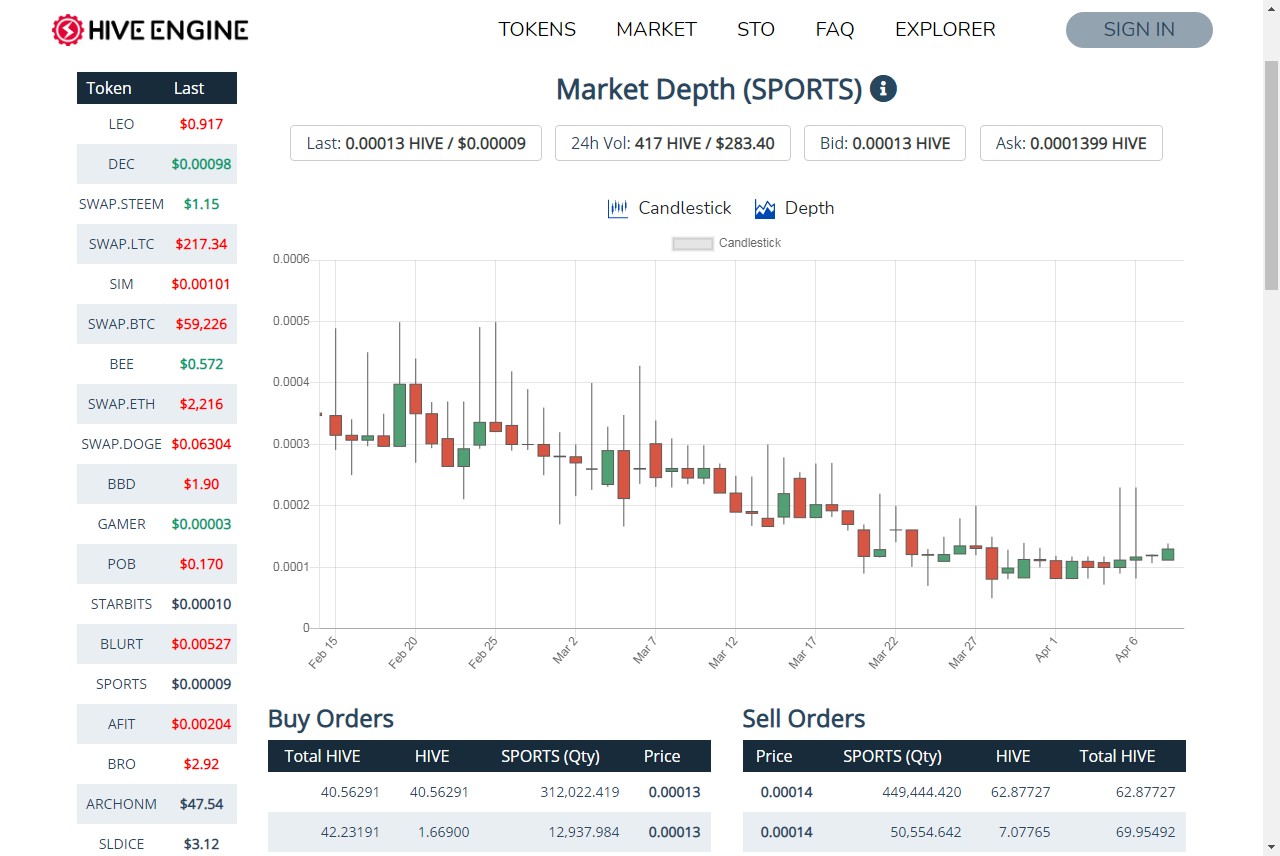Viewport: 1280px width, 856px height.
Task: Select the STARBITS token row
Action: (157, 604)
